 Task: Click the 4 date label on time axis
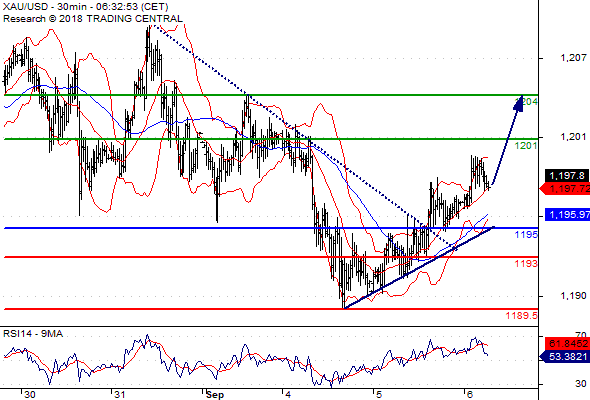[x=288, y=394]
